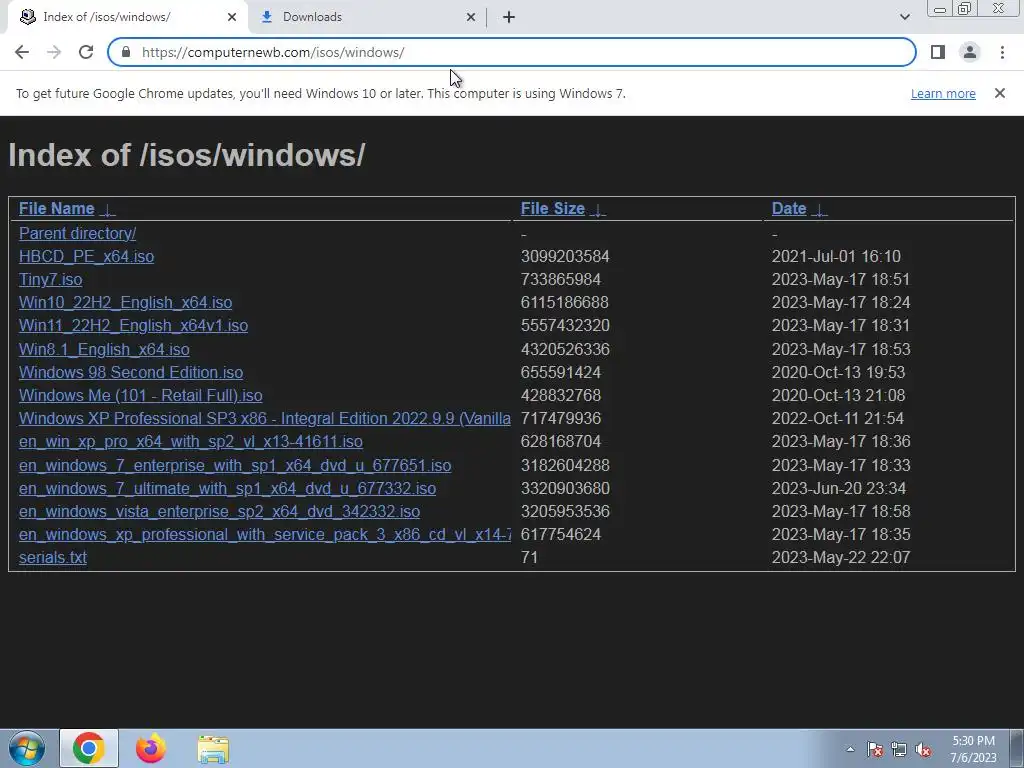Open serials.txt file
The height and width of the screenshot is (768, 1024).
[x=53, y=557]
